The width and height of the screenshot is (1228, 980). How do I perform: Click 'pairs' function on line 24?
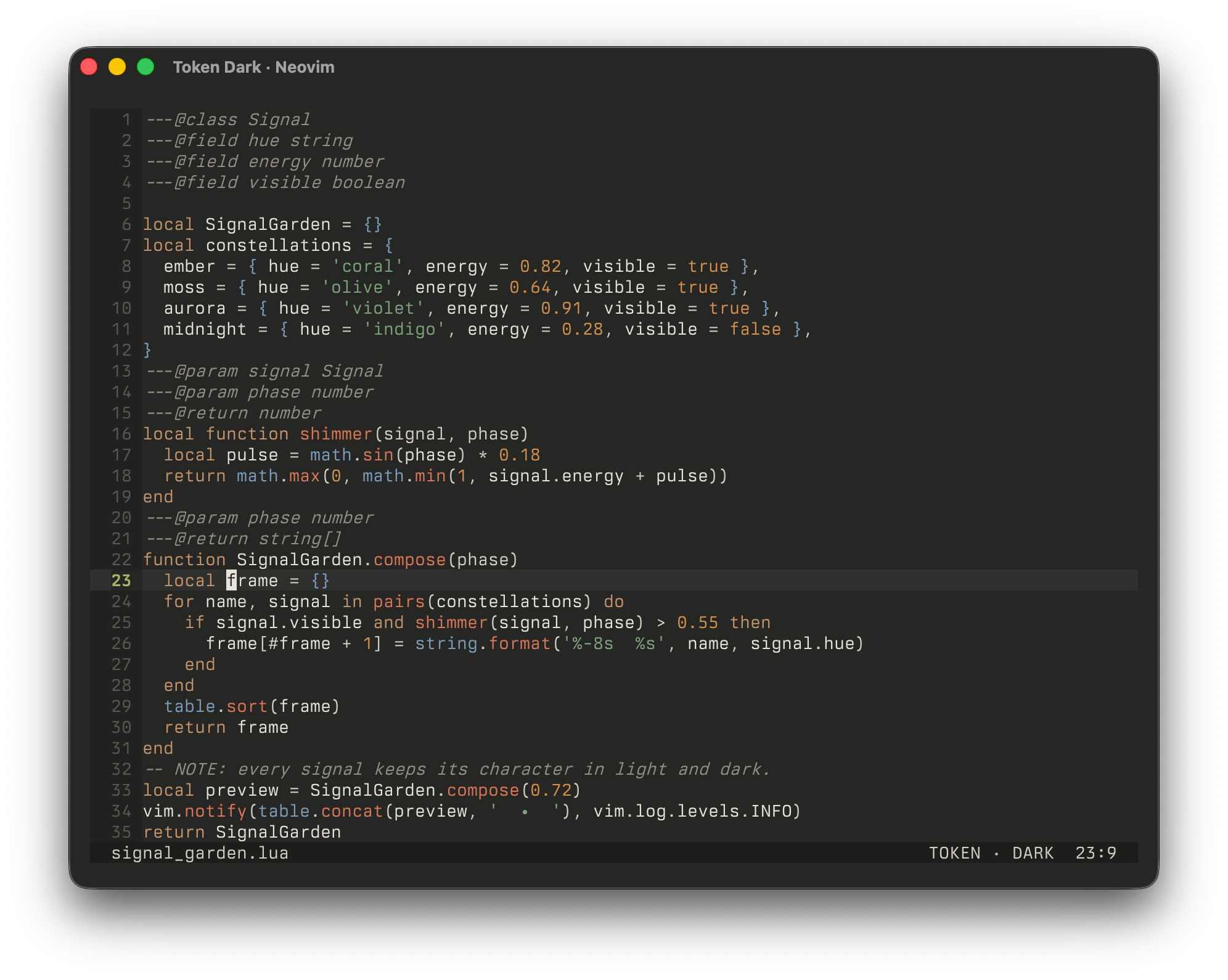[x=399, y=602]
